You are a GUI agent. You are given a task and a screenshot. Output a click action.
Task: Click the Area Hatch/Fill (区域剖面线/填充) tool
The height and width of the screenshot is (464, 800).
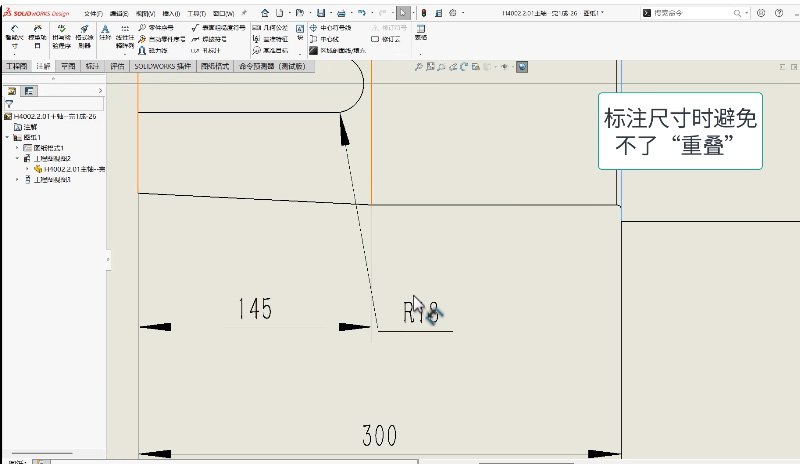338,51
